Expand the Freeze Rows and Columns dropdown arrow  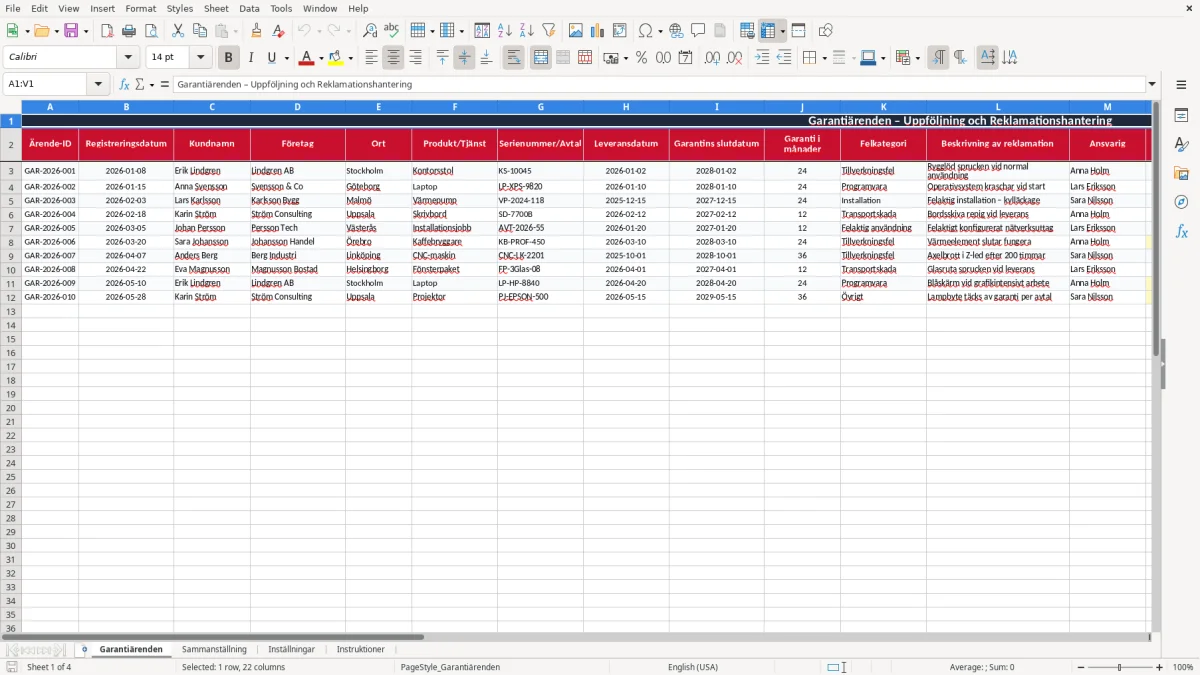click(783, 31)
